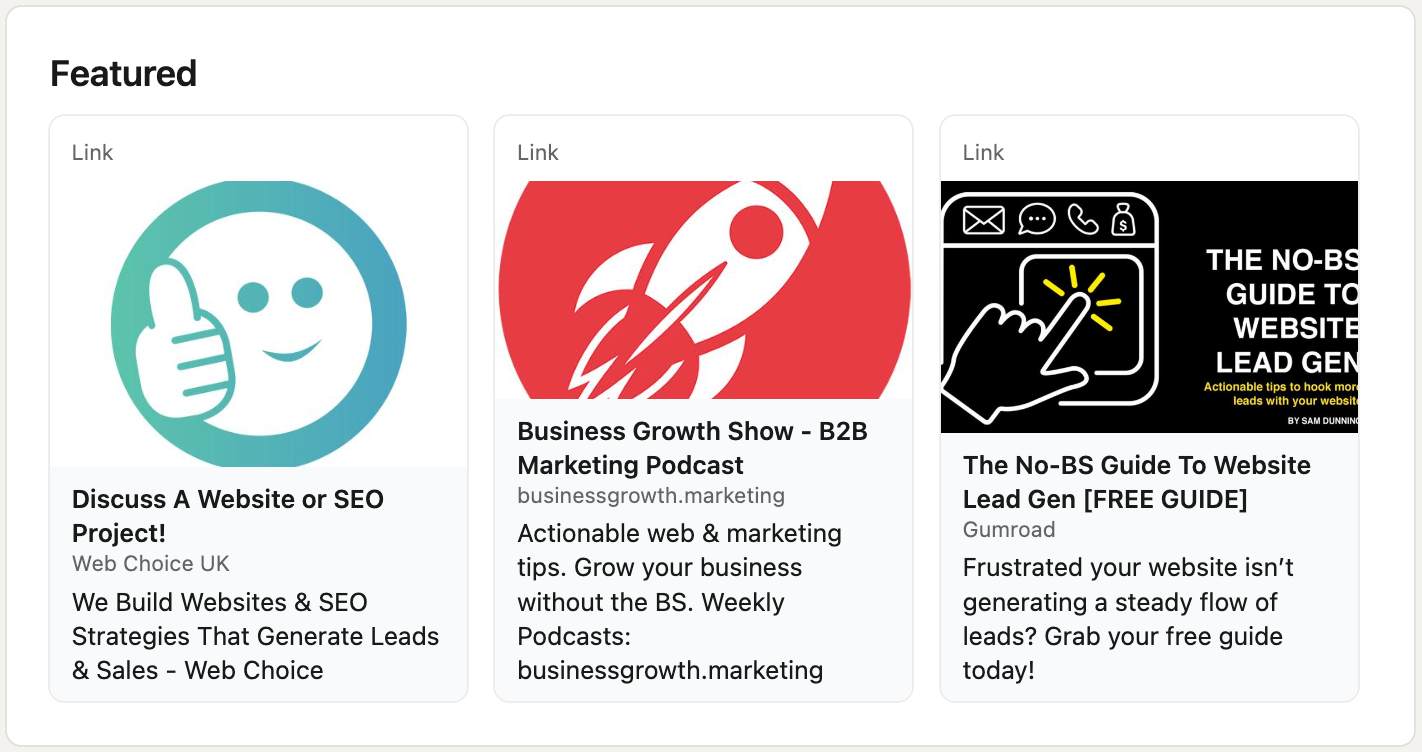The width and height of the screenshot is (1422, 752).
Task: Click the speech bubble icon on the black card
Action: pos(1038,218)
